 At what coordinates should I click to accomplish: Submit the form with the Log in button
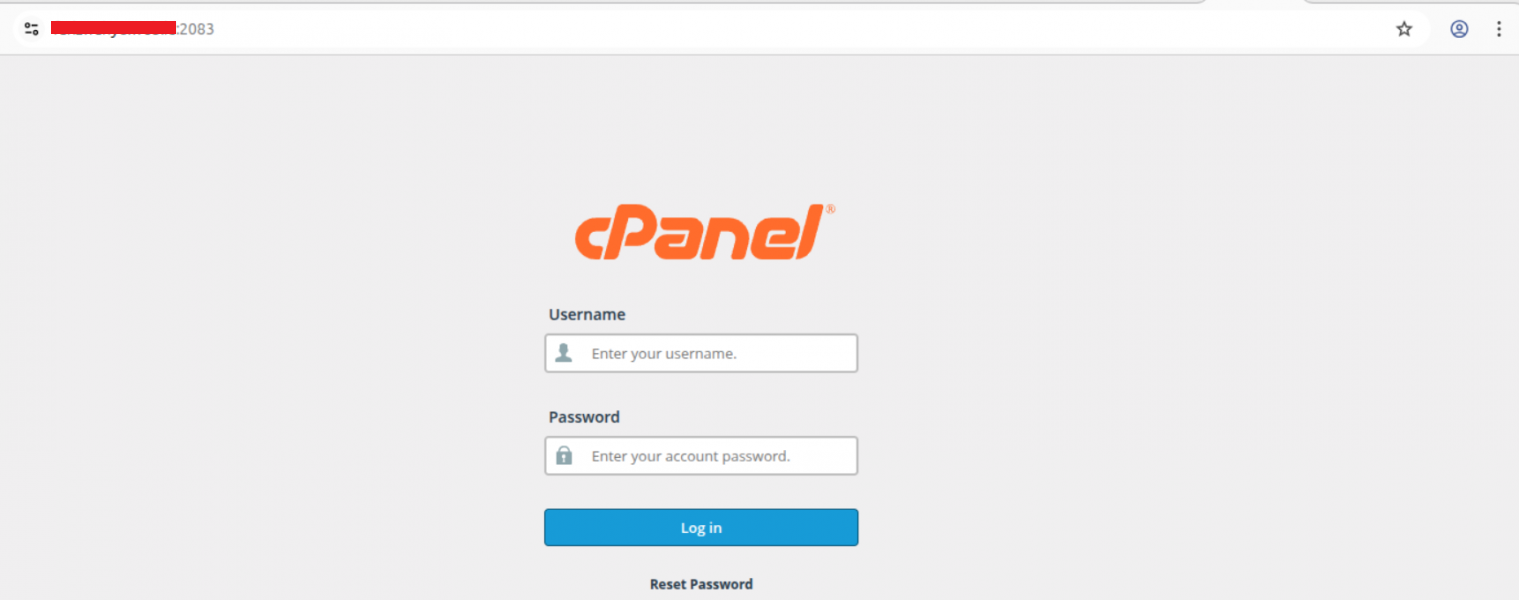701,527
